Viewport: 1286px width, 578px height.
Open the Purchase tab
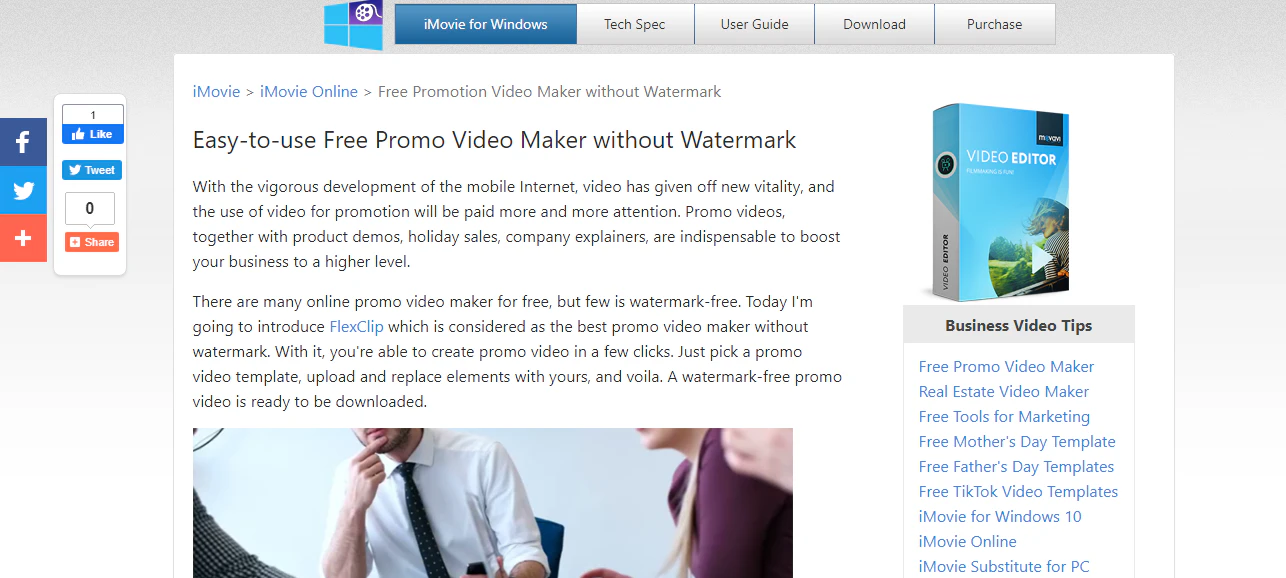coord(995,24)
